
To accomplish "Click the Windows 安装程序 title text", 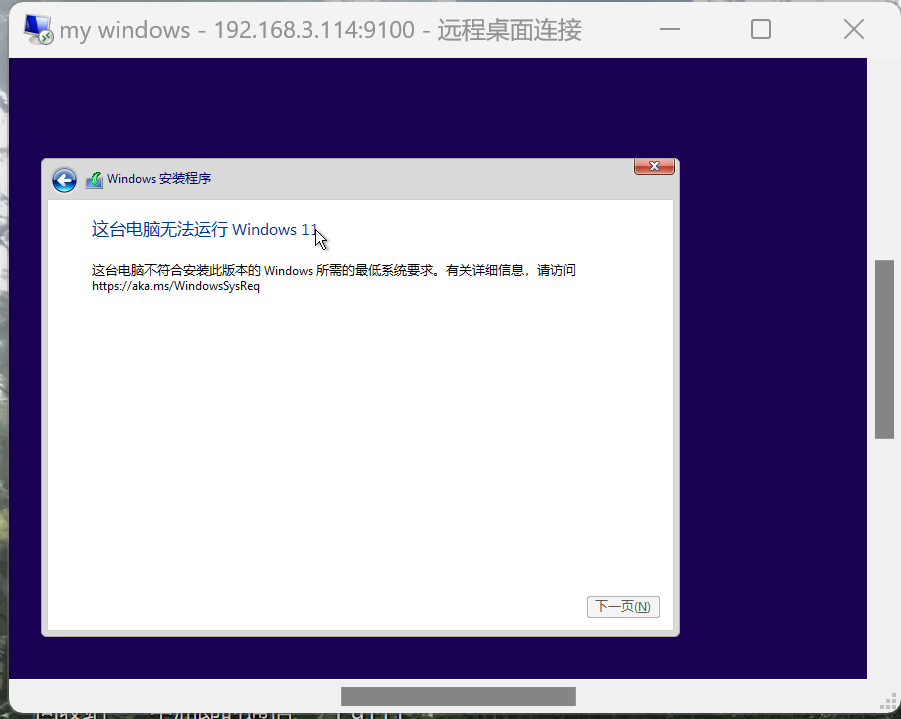I will click(x=159, y=179).
